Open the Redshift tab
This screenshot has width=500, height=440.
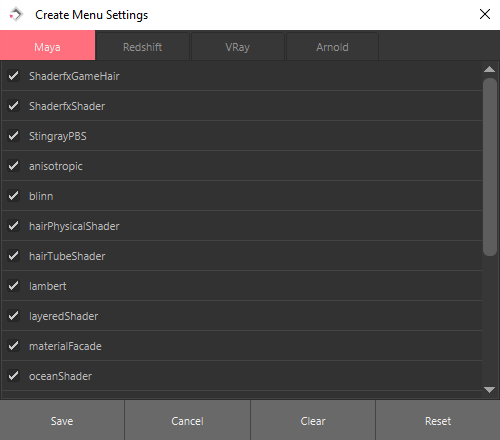pos(143,47)
